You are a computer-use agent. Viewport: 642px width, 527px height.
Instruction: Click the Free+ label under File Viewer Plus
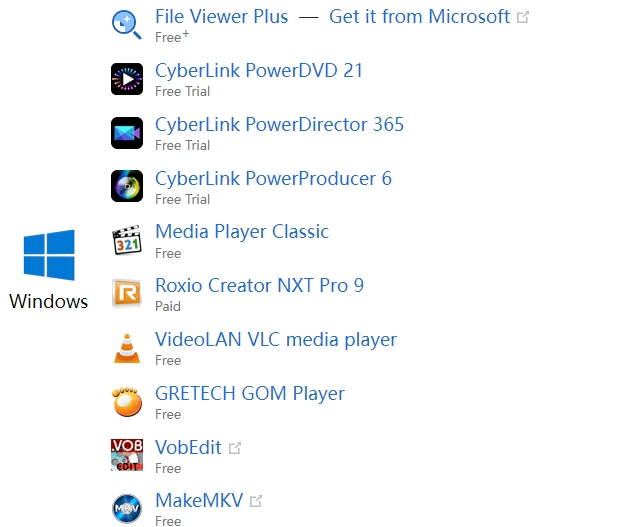pos(172,37)
